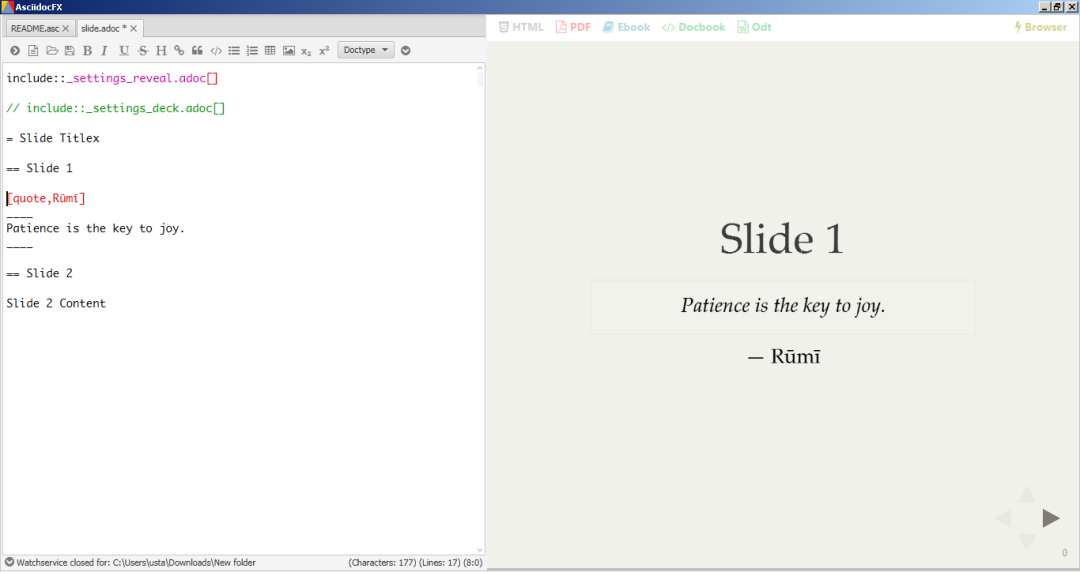Open the Doctype dropdown
This screenshot has width=1080, height=572.
(x=366, y=50)
